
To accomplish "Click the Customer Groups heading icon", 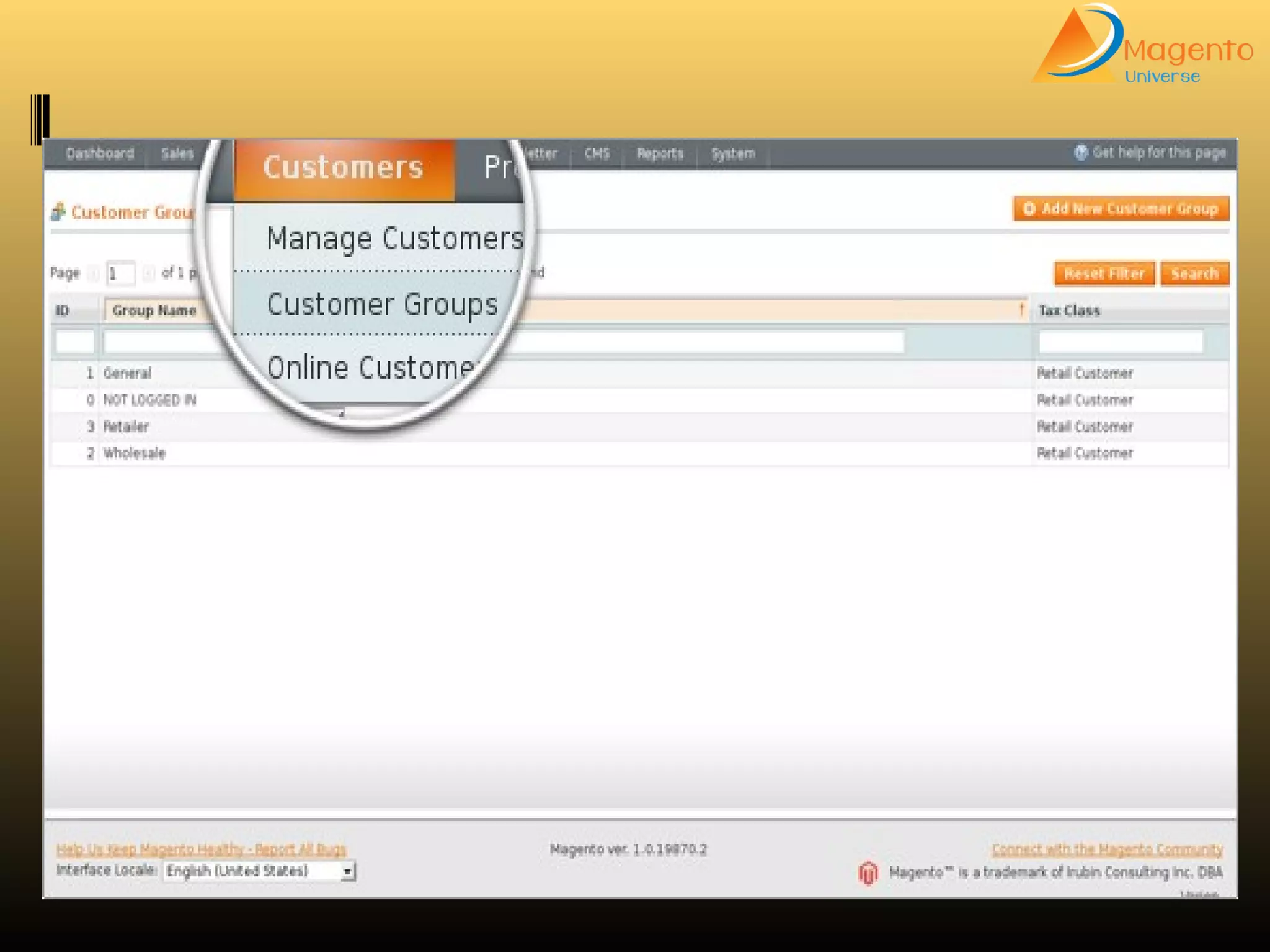I will tap(58, 212).
